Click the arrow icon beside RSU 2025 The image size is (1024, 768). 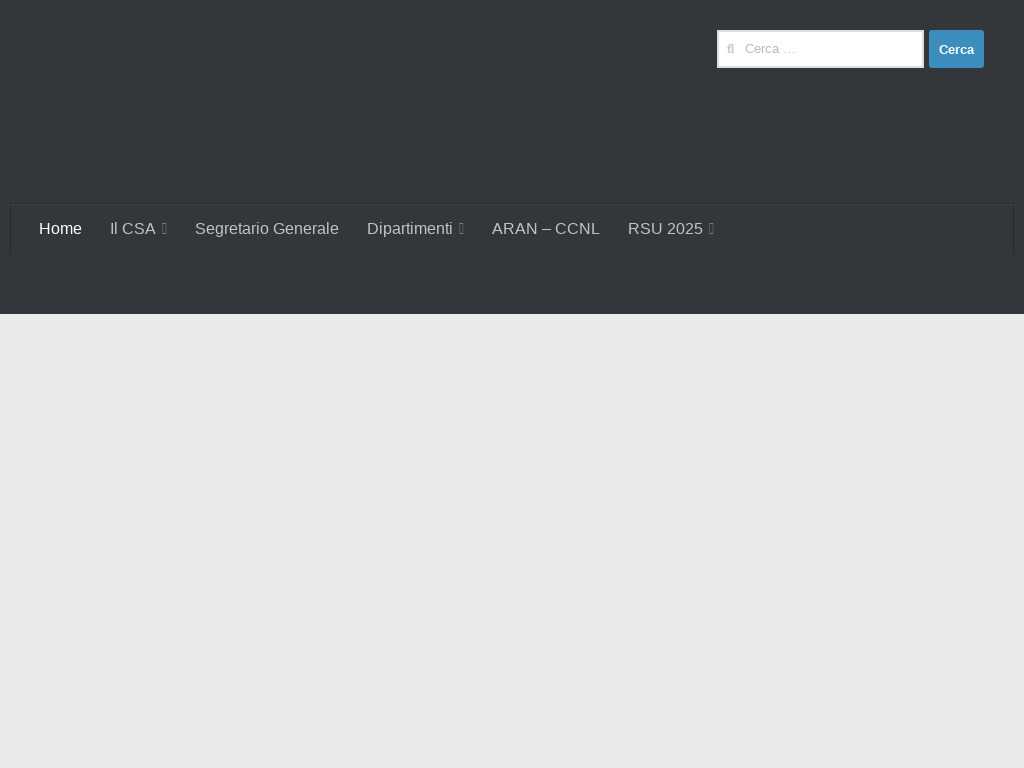pyautogui.click(x=711, y=229)
